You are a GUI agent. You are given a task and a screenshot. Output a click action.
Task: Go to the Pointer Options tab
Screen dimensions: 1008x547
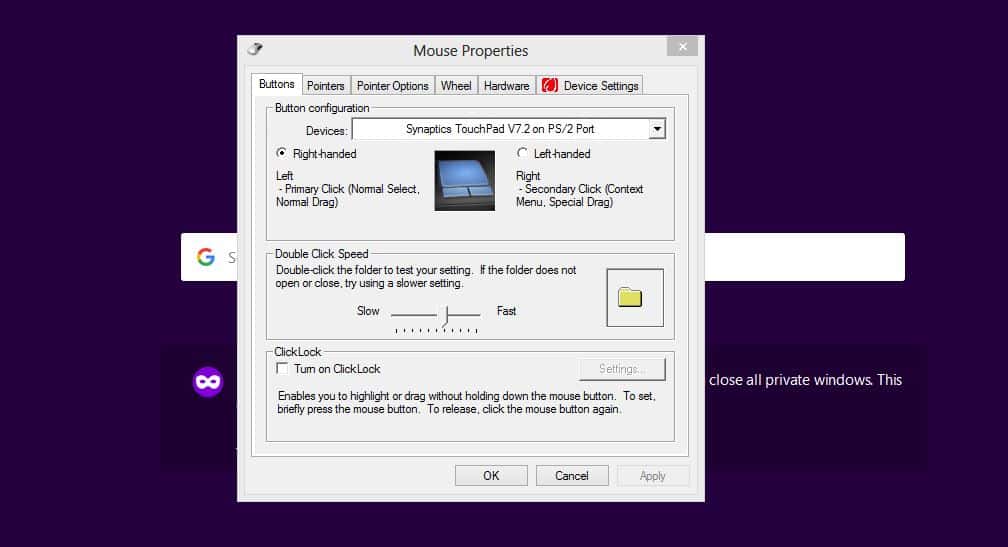393,86
